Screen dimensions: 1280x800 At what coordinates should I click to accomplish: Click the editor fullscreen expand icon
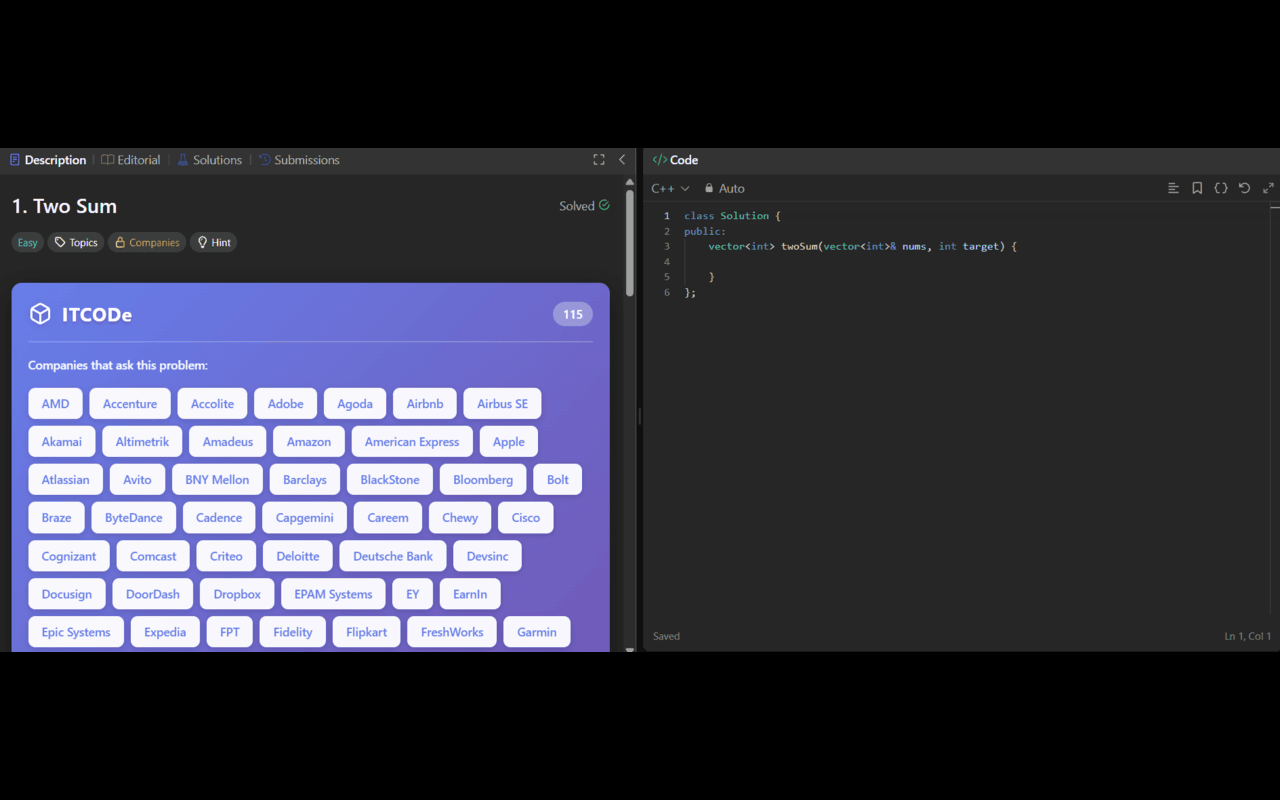coord(1268,188)
